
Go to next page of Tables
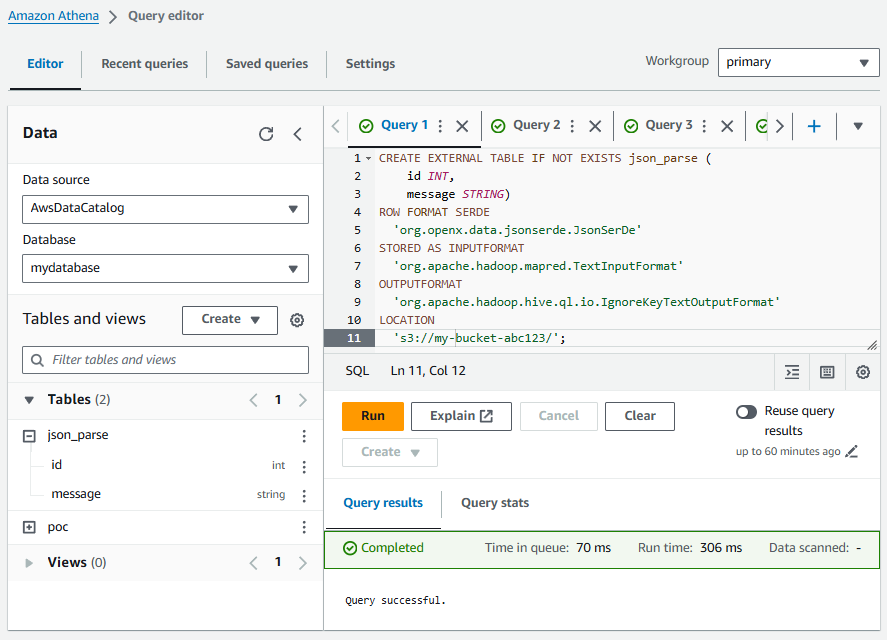coord(303,400)
